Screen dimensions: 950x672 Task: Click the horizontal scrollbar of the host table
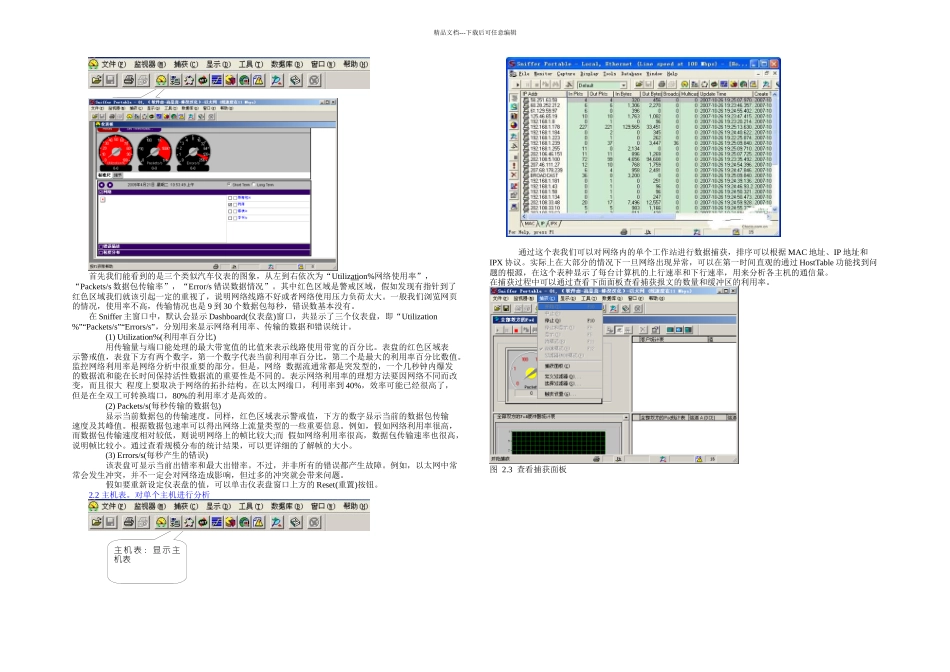(646, 217)
